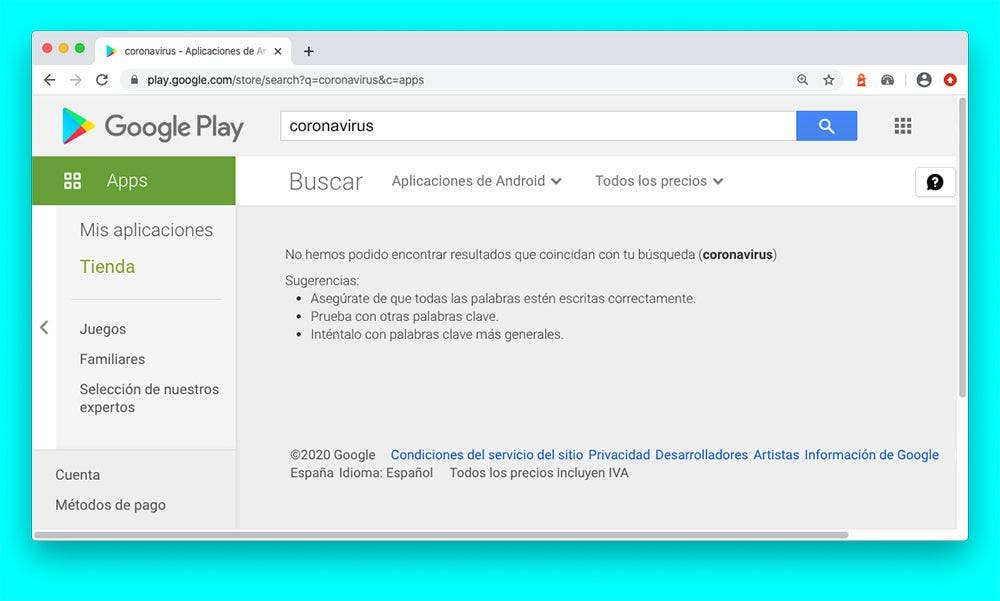Reload the page with the refresh icon
Screen dimensions: 1000x601
tap(101, 80)
